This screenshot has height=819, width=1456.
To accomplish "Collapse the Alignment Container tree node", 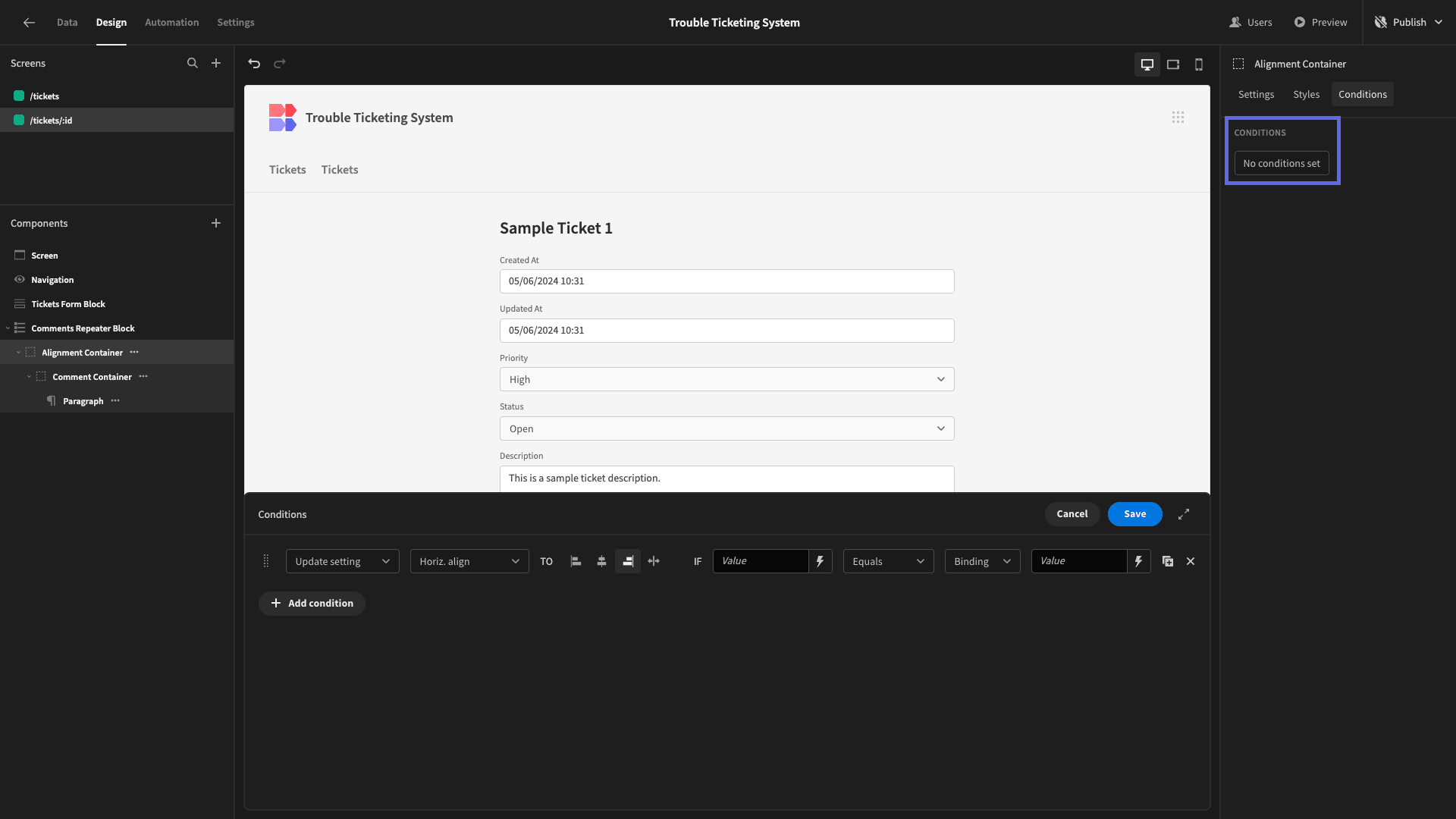I will point(18,353).
